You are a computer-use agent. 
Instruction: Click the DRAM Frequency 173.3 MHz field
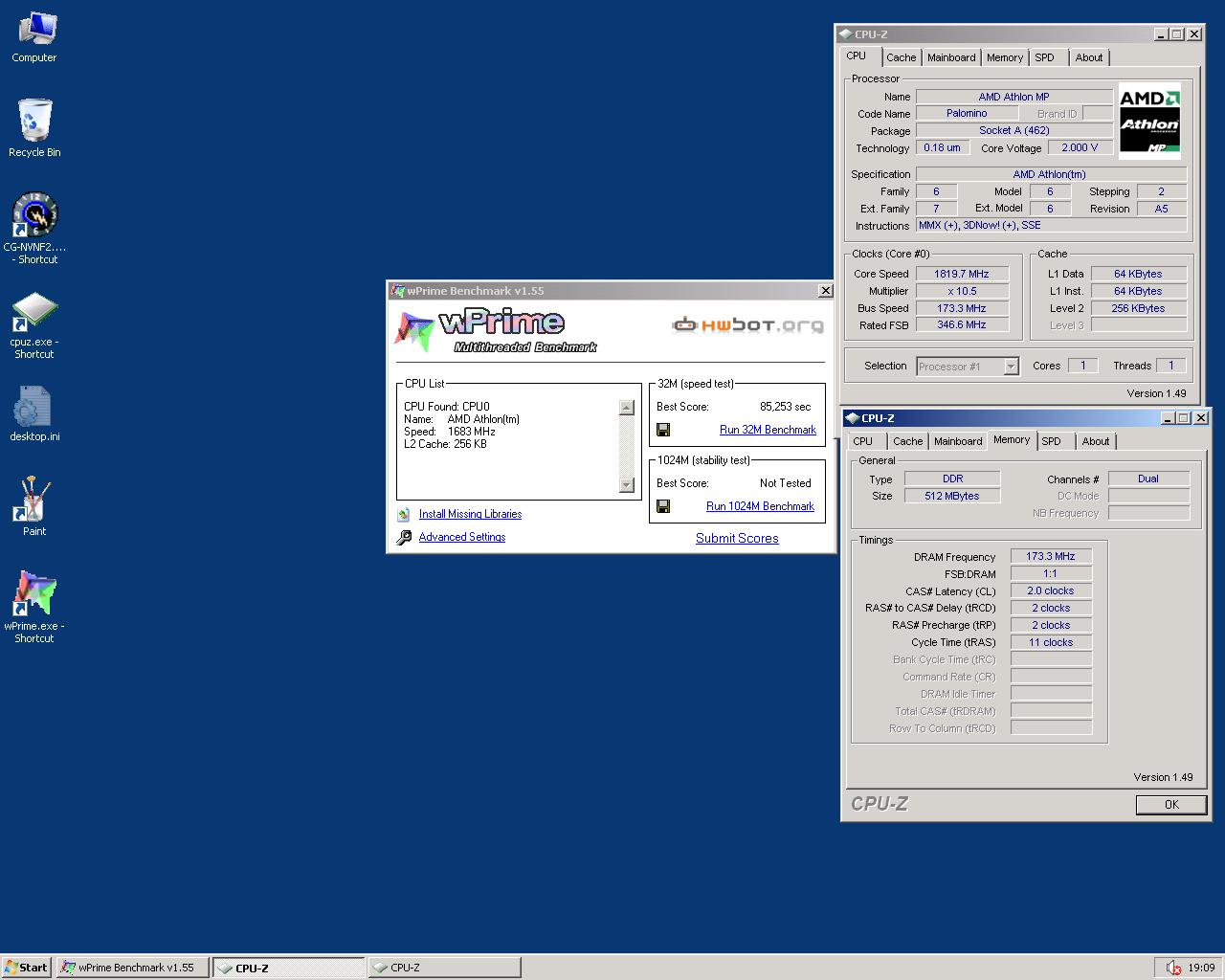point(1051,556)
